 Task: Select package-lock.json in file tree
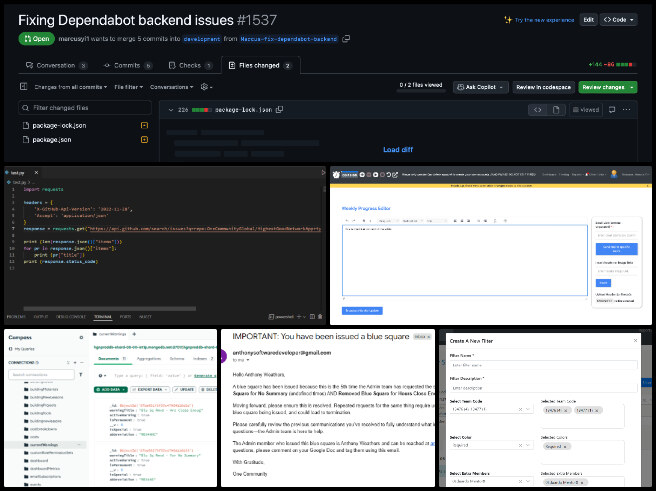coord(59,125)
